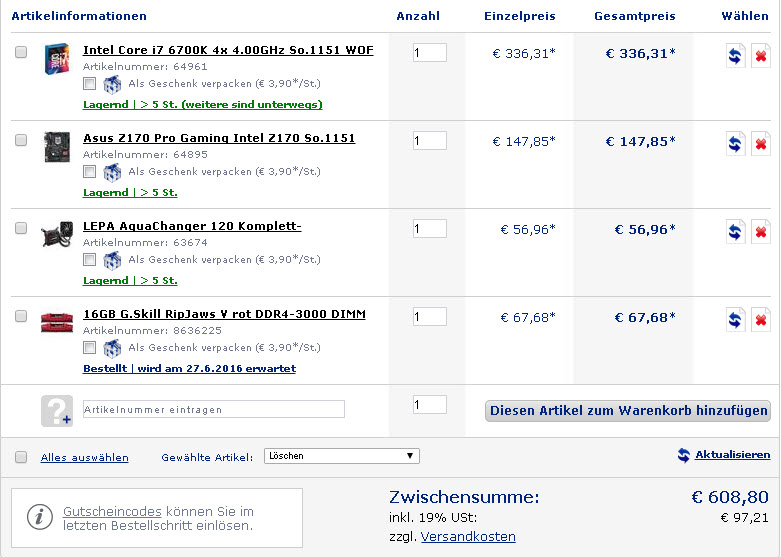
Task: Remove G.Skill RipJaws RAM with red X
Action: coord(761,319)
